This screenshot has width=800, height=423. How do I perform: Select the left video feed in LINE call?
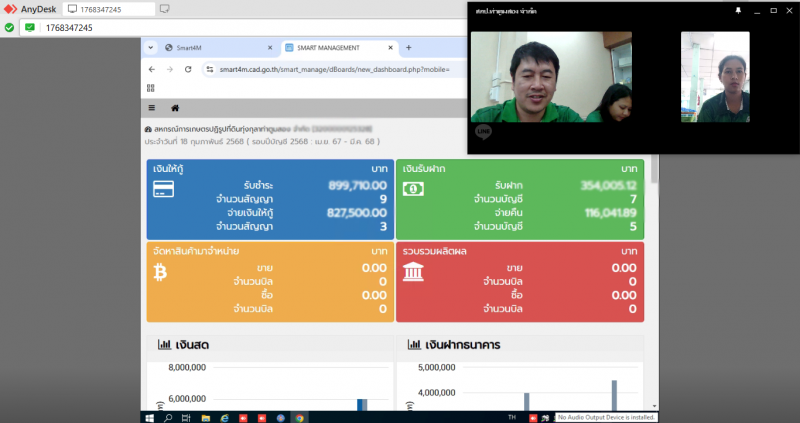click(551, 77)
